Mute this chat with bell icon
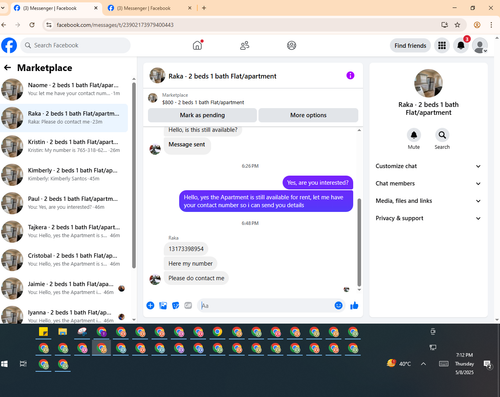 [x=414, y=135]
